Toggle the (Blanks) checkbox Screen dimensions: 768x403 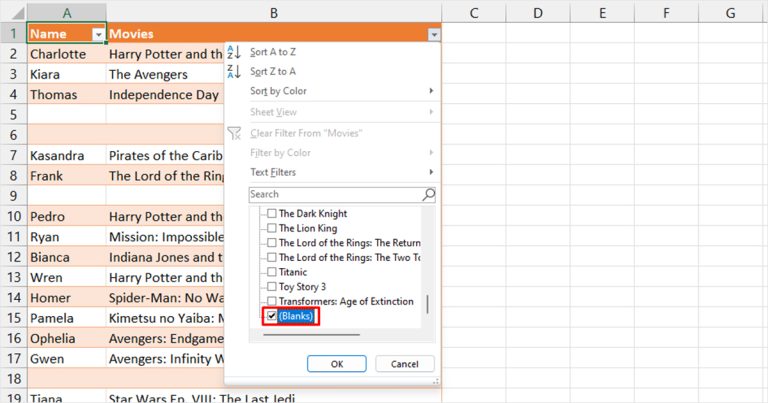click(271, 316)
